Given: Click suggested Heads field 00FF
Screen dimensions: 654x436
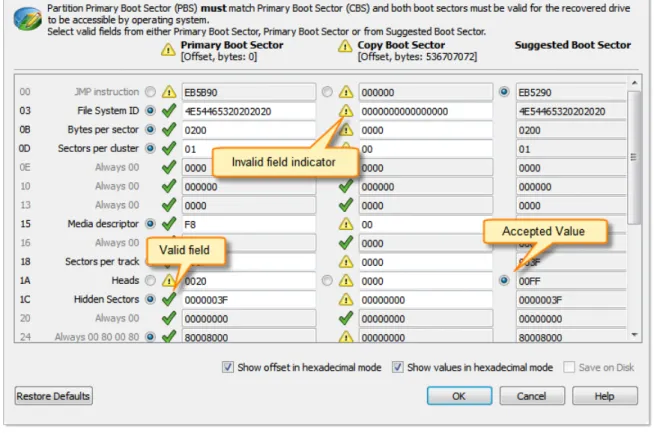Looking at the screenshot, I should tap(571, 281).
